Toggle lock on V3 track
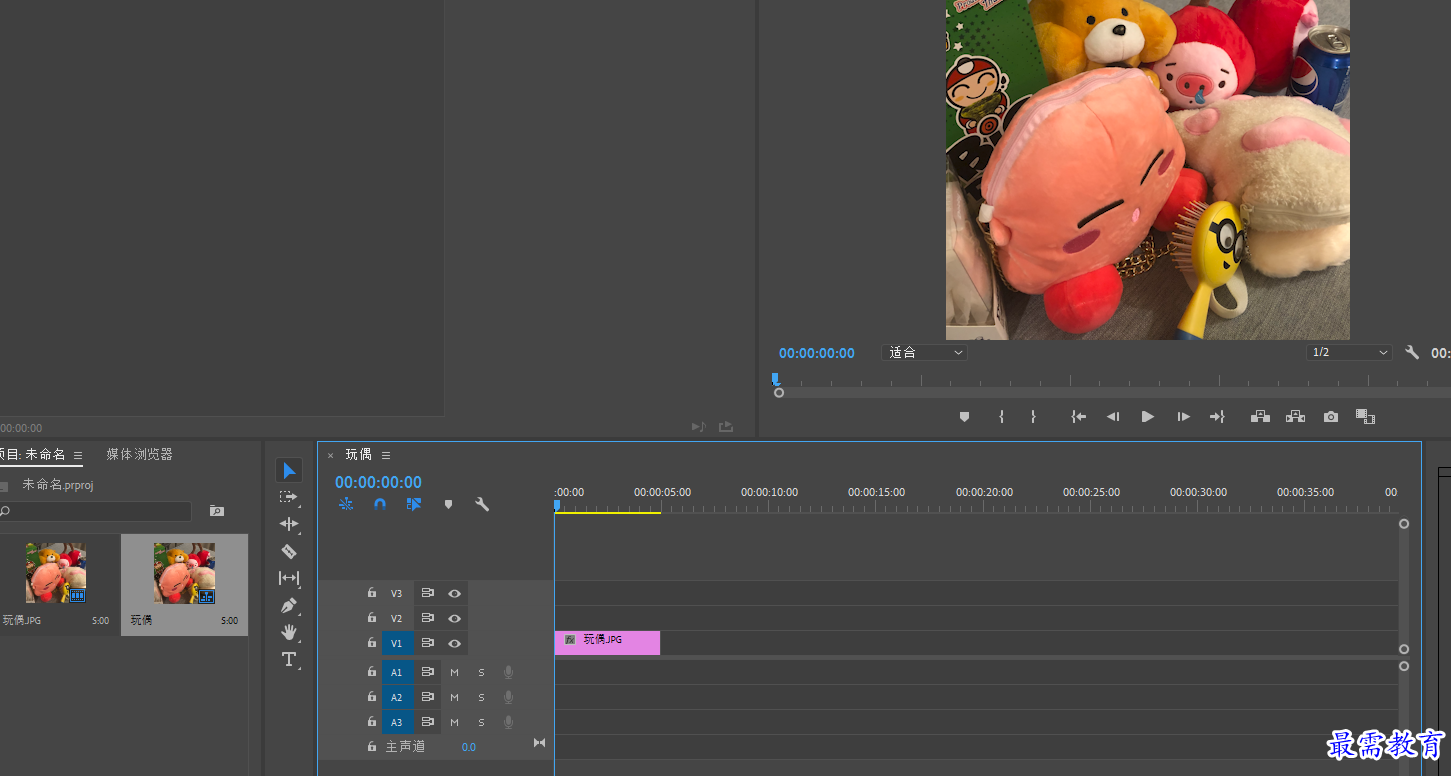1451x776 pixels. pos(372,593)
